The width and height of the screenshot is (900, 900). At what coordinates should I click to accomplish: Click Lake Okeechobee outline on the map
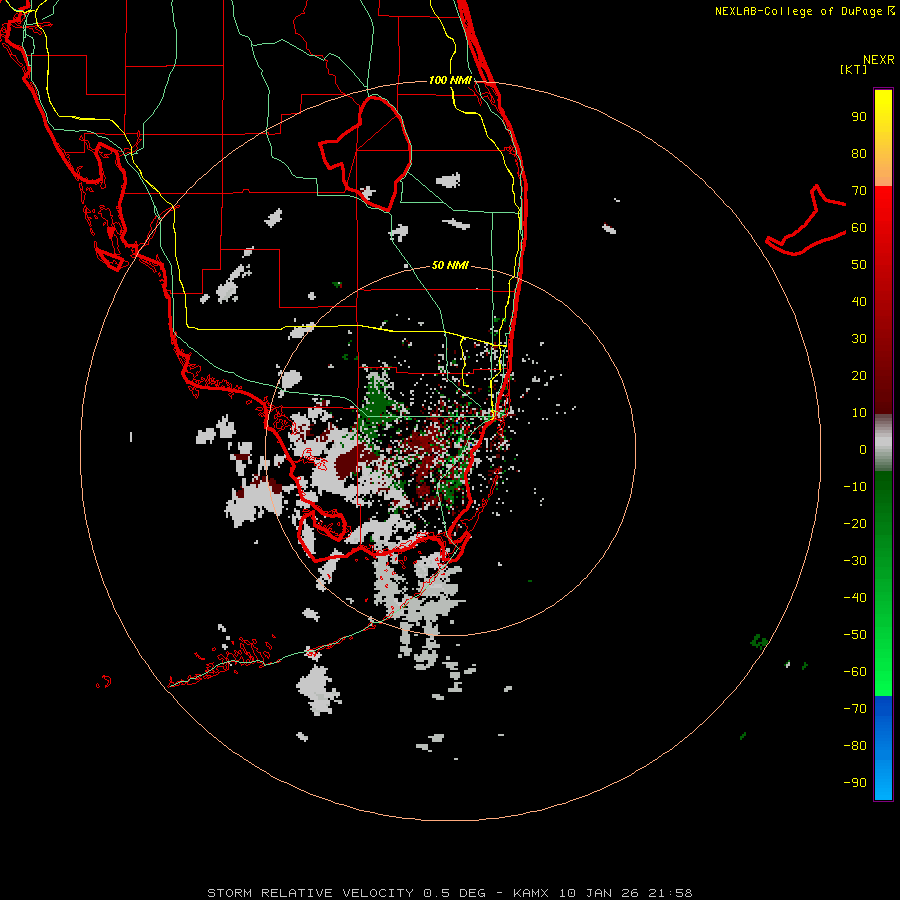[366, 152]
